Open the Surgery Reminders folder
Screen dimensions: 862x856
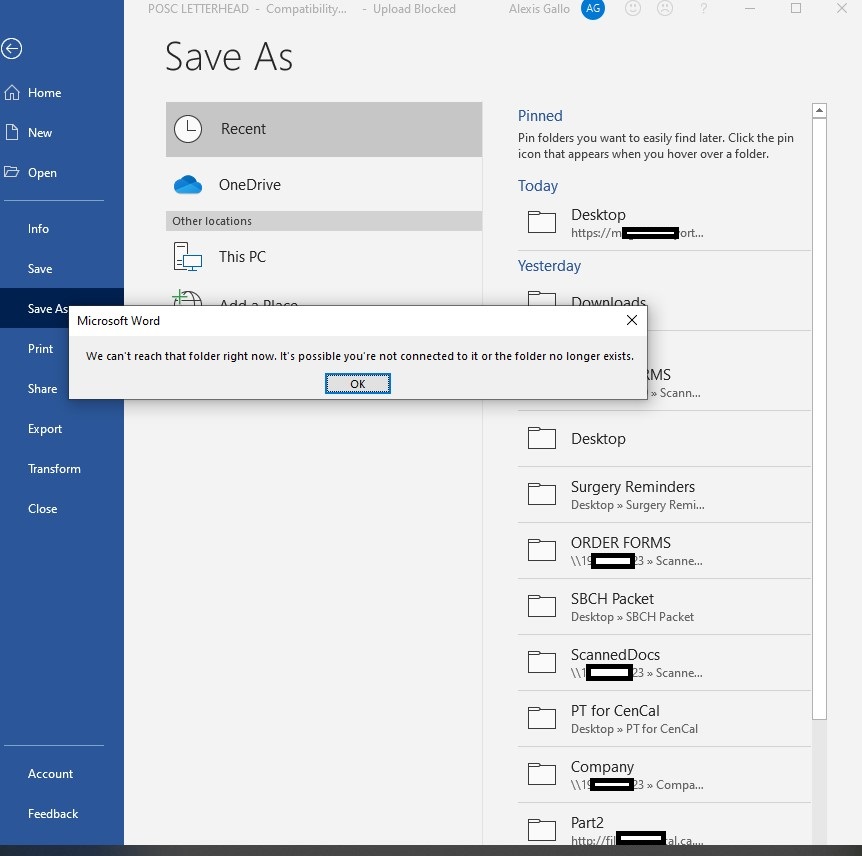[x=664, y=495]
